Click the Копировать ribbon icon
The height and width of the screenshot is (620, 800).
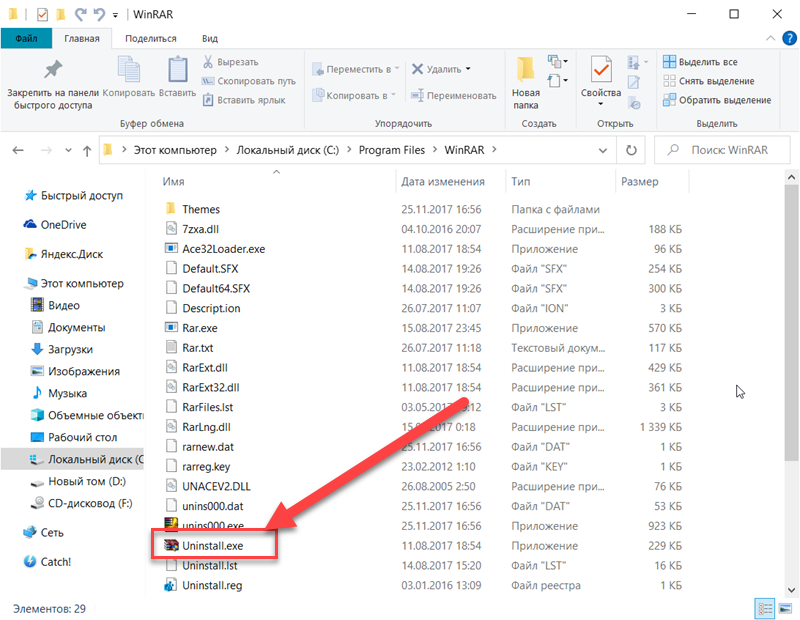coord(129,70)
